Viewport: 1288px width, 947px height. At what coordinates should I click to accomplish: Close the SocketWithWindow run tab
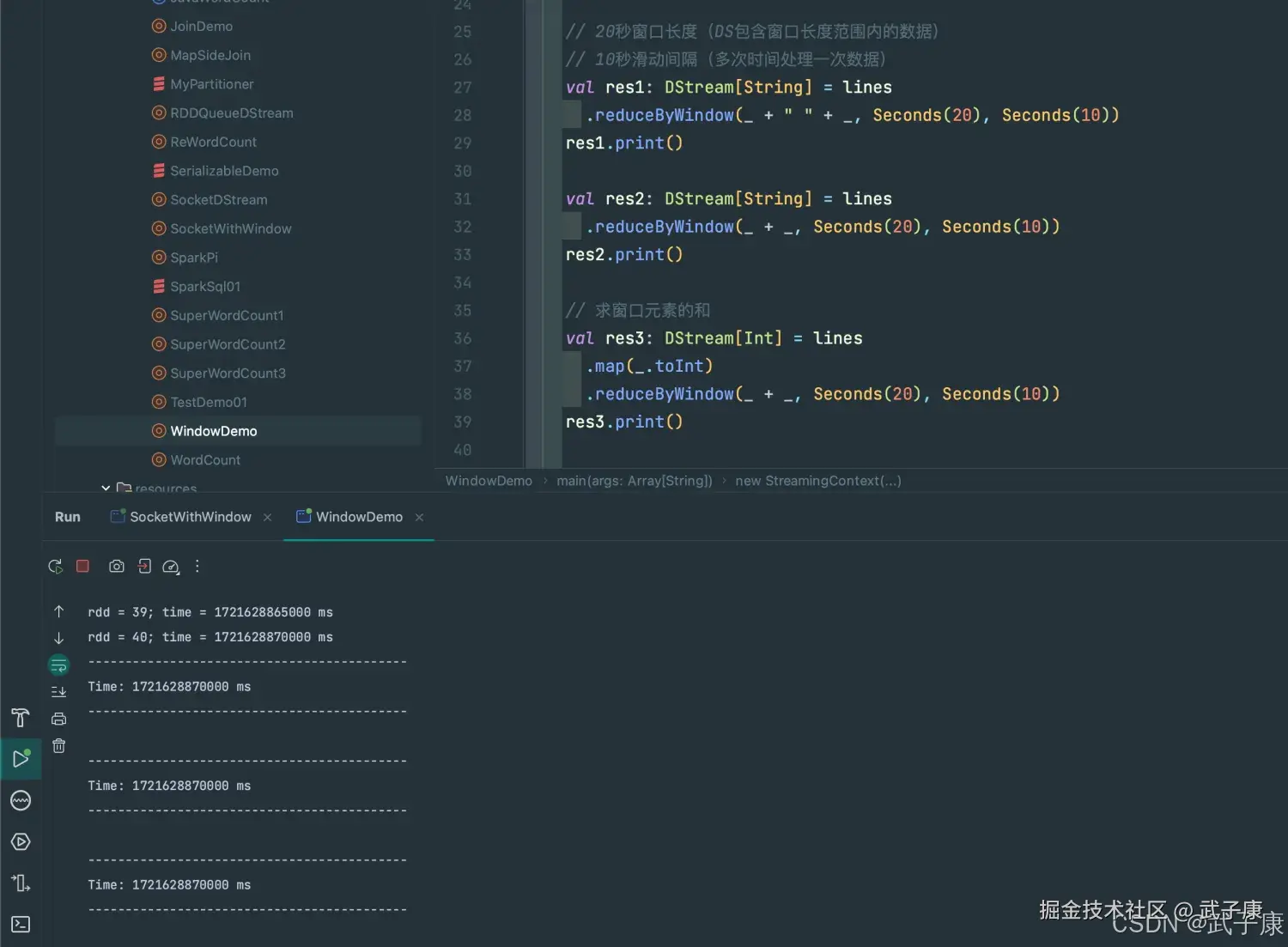(267, 518)
